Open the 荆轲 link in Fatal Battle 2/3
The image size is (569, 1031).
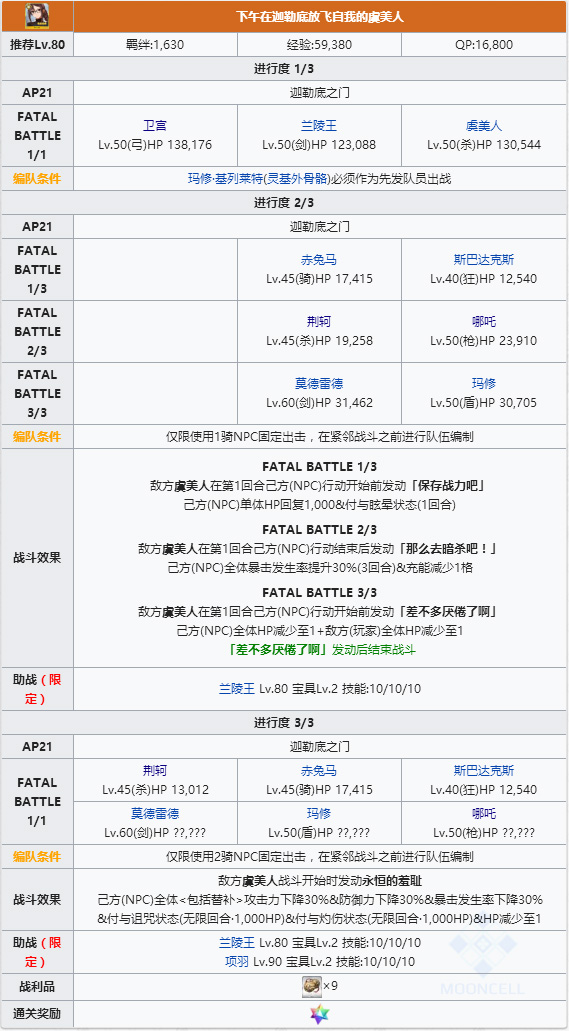[x=319, y=322]
